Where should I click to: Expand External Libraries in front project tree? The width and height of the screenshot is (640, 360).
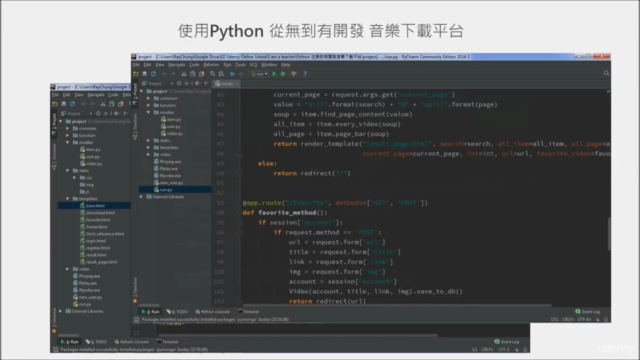tap(142, 197)
